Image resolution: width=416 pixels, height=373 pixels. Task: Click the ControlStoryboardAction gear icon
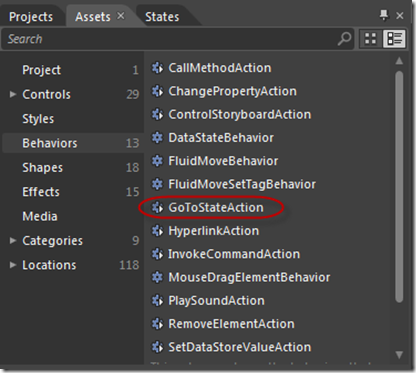tap(157, 115)
